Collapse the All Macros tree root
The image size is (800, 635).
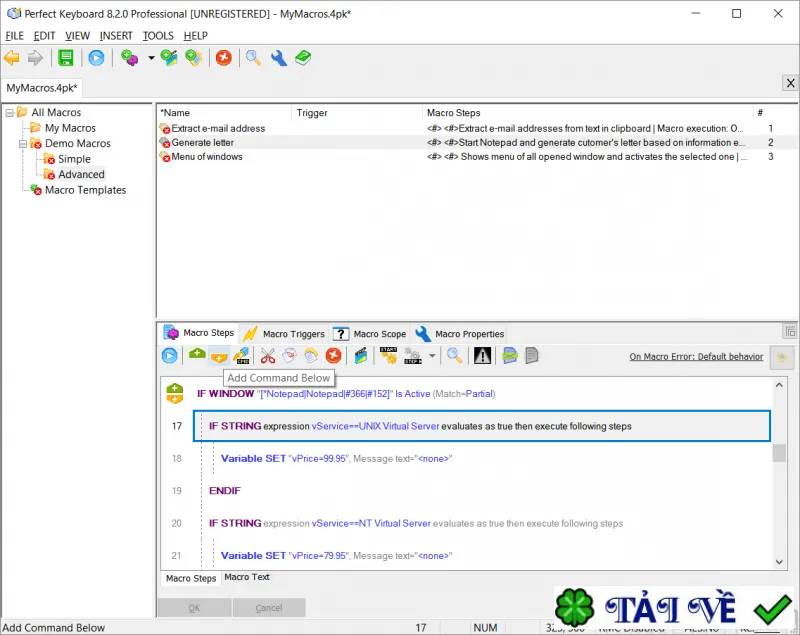[10, 113]
